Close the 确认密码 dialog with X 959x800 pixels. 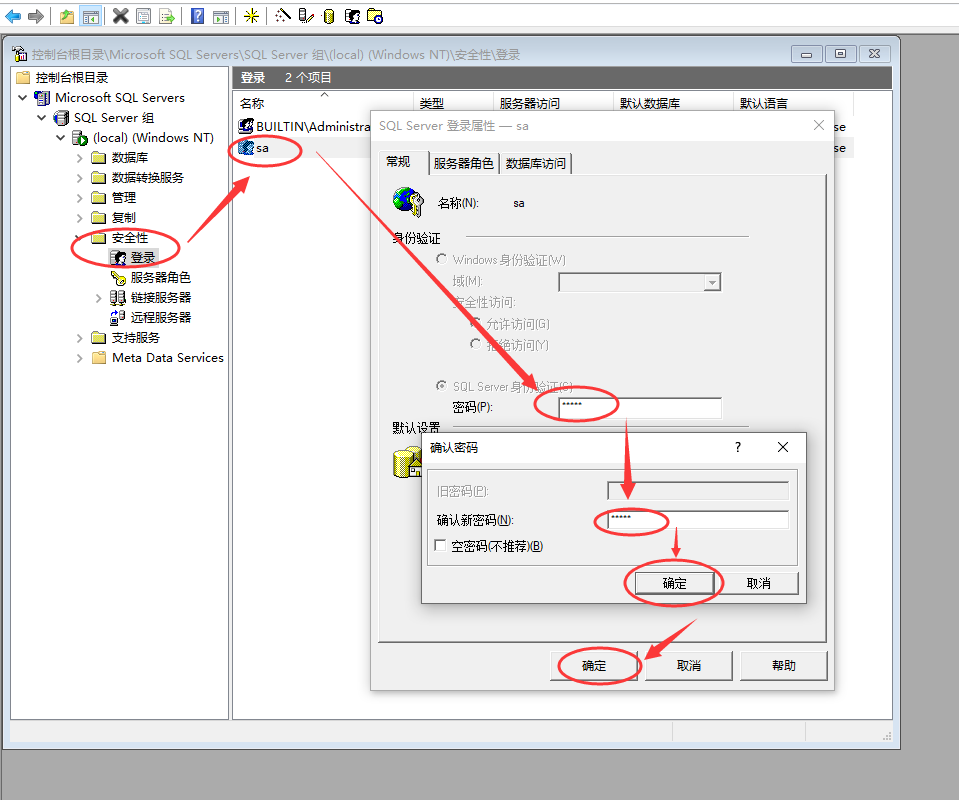pyautogui.click(x=783, y=447)
